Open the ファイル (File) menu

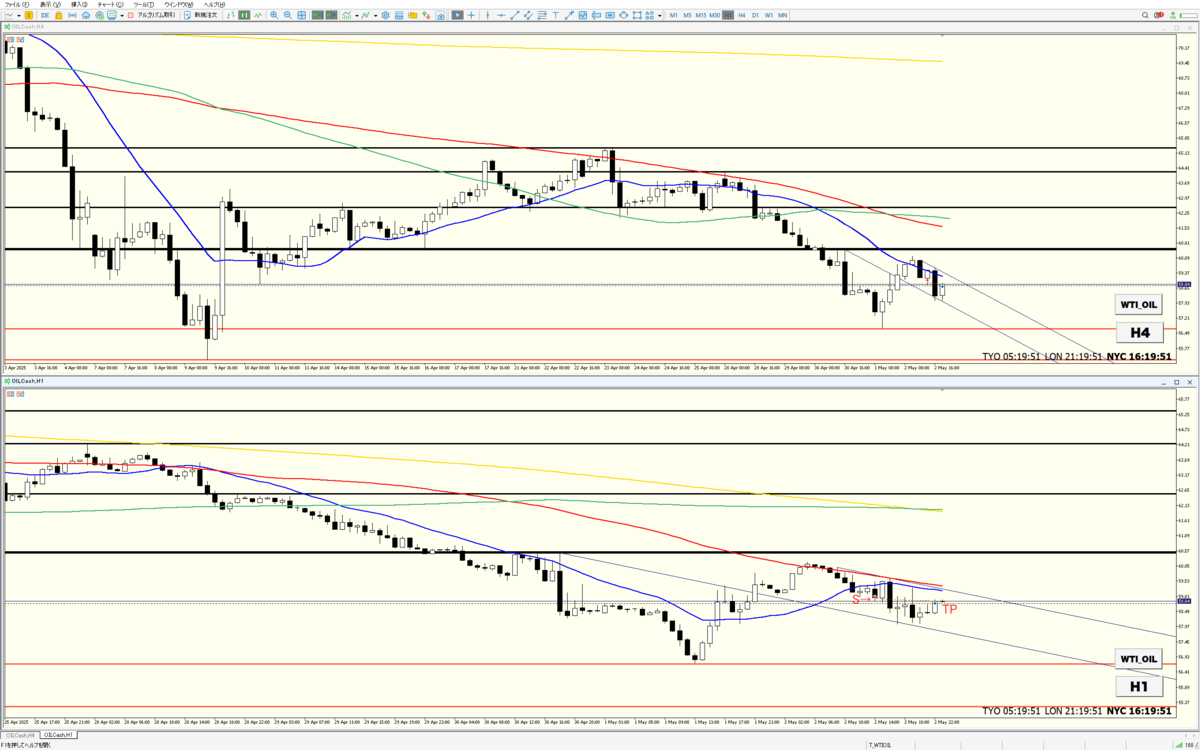tap(17, 5)
